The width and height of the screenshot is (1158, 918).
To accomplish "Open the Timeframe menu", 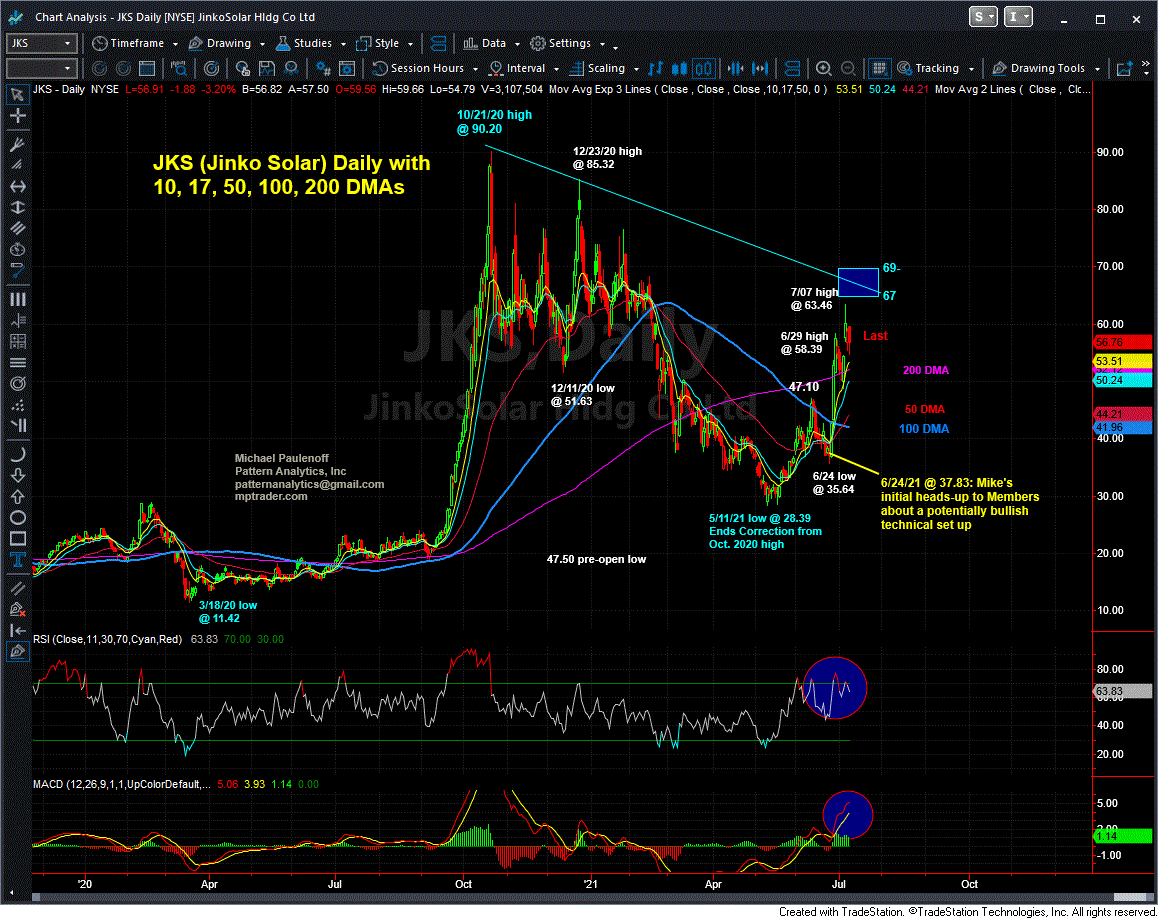I will click(x=135, y=44).
